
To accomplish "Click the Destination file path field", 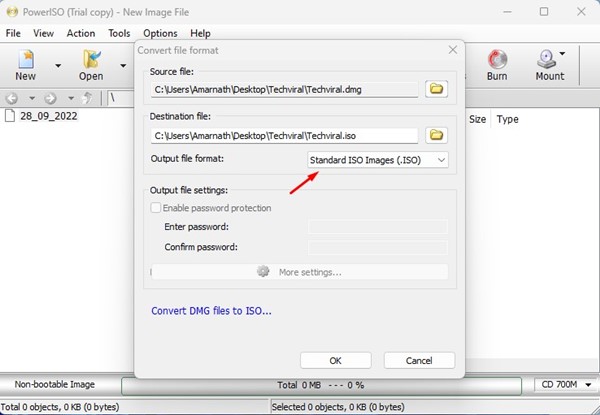I will point(284,136).
